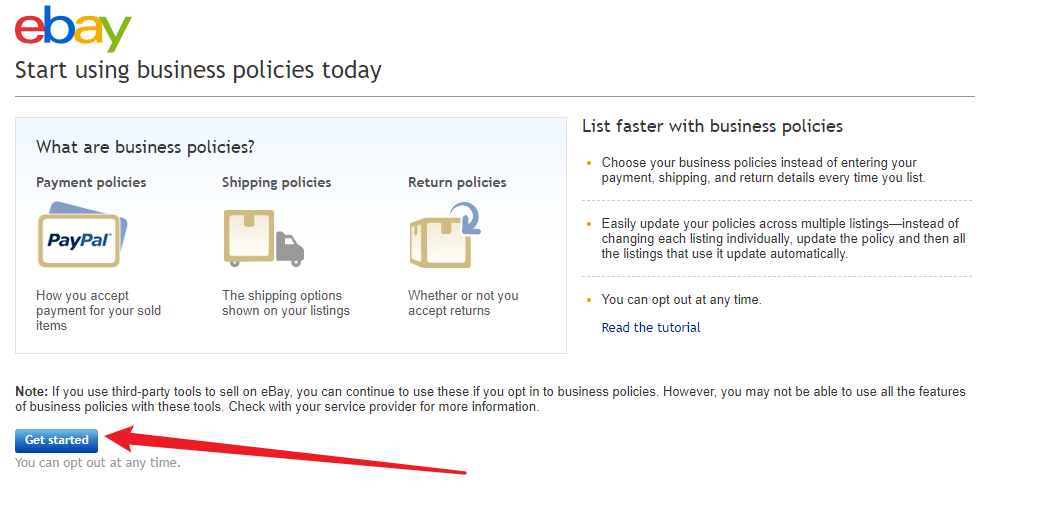Click the What are business policies heading
Screen dimensions: 1061x505
145,147
